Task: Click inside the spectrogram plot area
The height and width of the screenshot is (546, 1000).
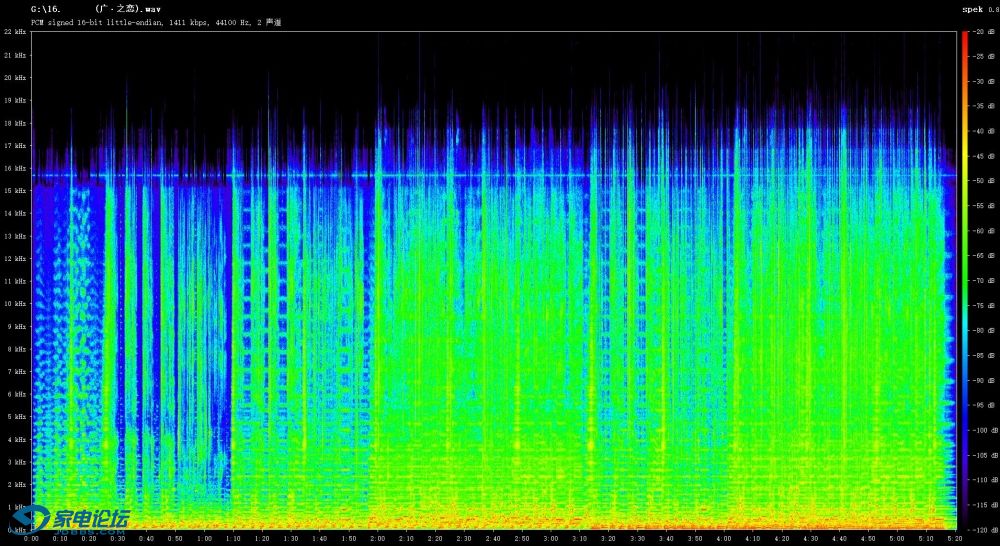Action: click(494, 280)
